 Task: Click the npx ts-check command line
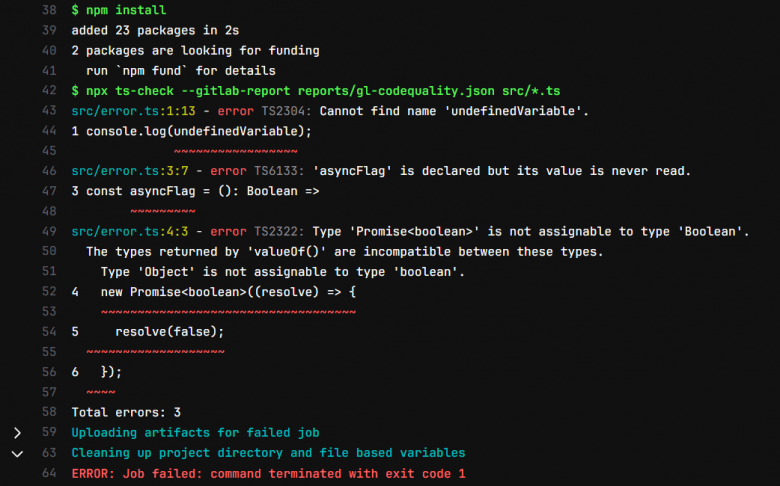pyautogui.click(x=316, y=91)
